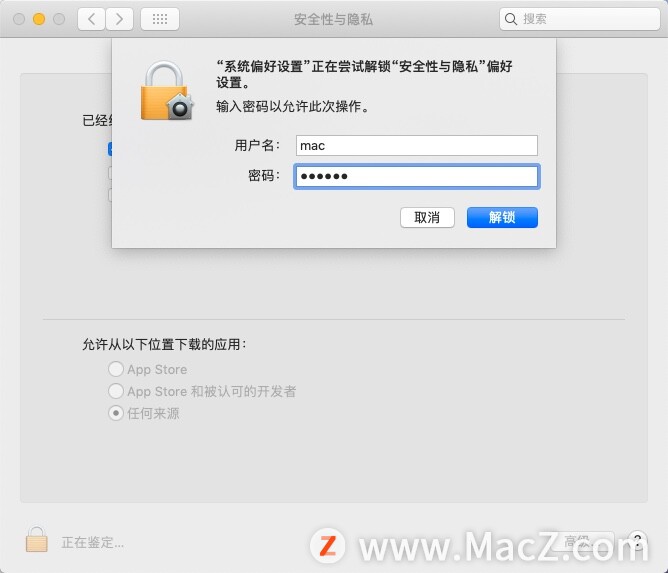Open the show-all preferences grid
The width and height of the screenshot is (668, 573).
160,19
